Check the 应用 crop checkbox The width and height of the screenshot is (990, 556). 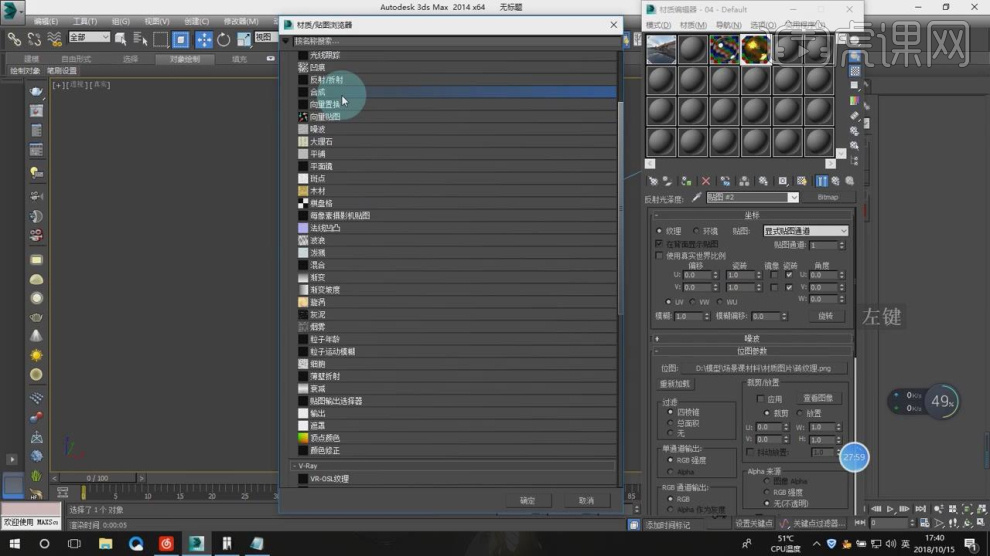click(760, 399)
